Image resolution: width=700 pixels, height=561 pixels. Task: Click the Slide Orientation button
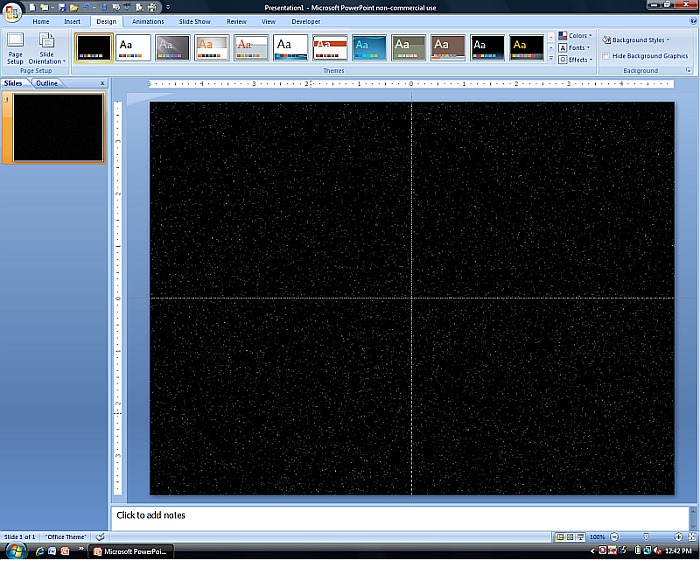click(47, 48)
